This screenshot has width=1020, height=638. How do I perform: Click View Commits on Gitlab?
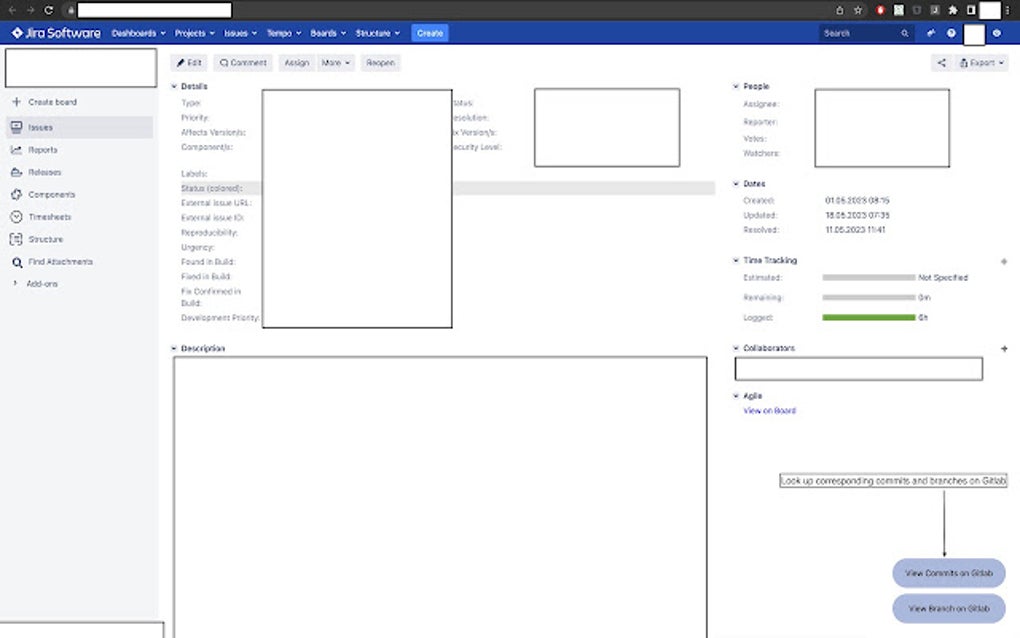(948, 573)
